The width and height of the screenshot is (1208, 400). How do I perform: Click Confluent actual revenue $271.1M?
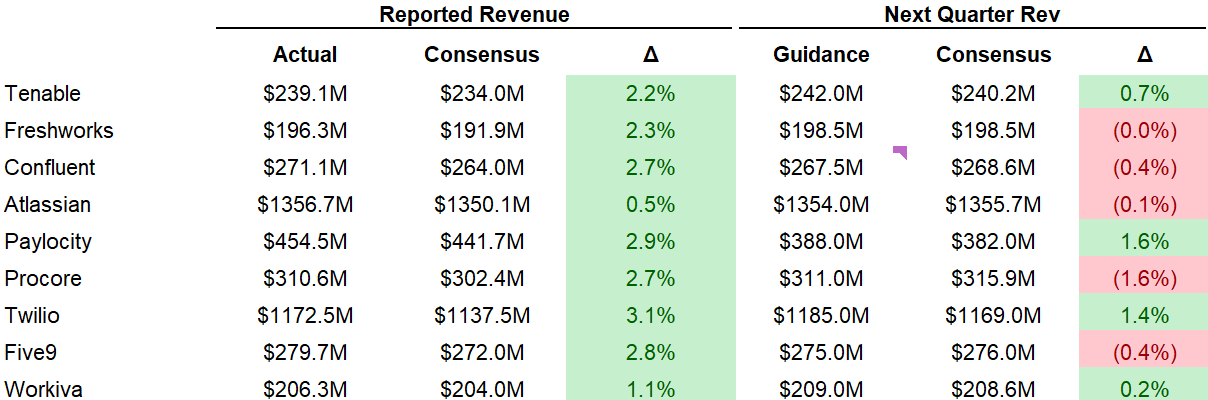pyautogui.click(x=305, y=167)
